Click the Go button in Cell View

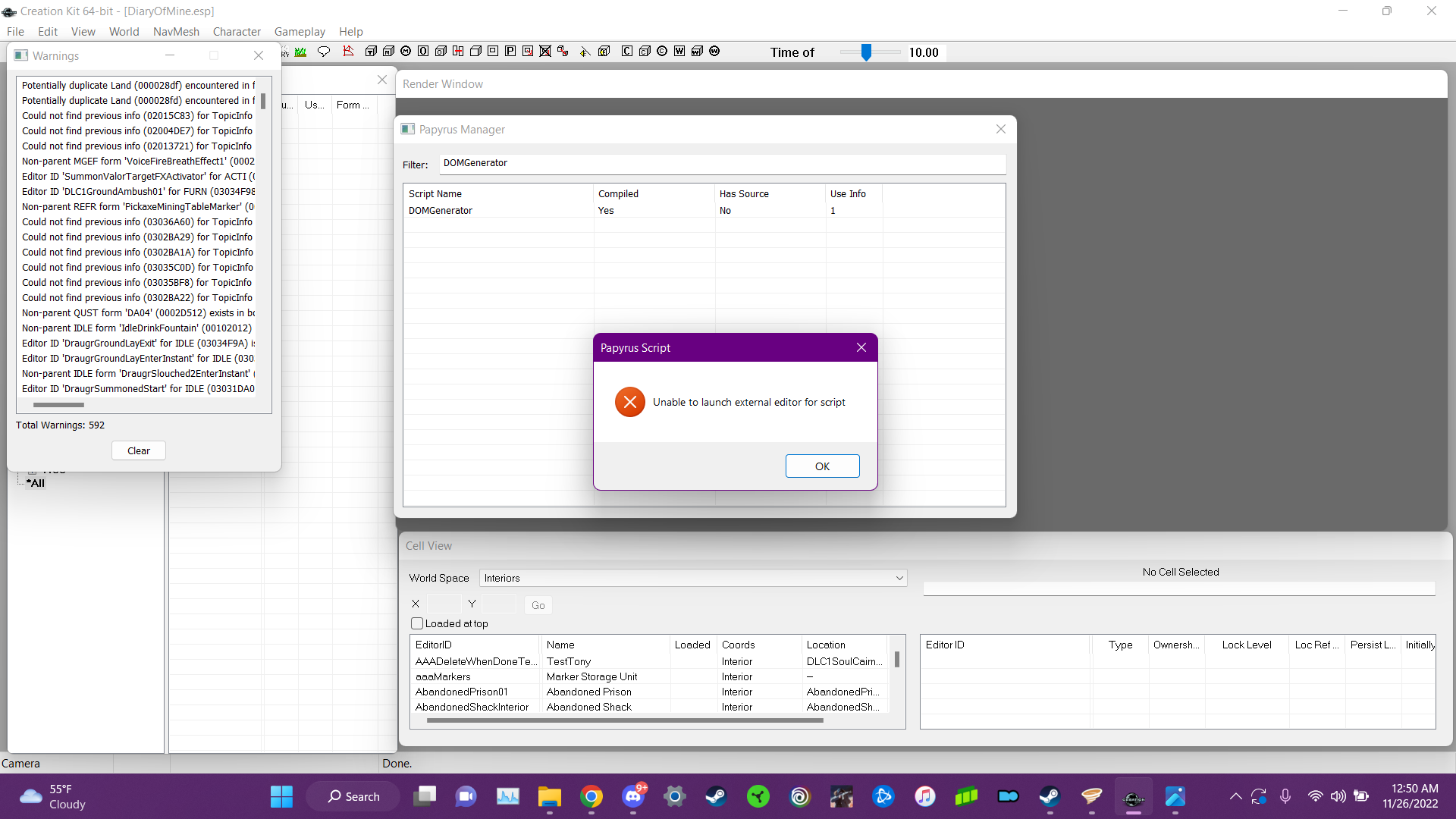tap(538, 605)
